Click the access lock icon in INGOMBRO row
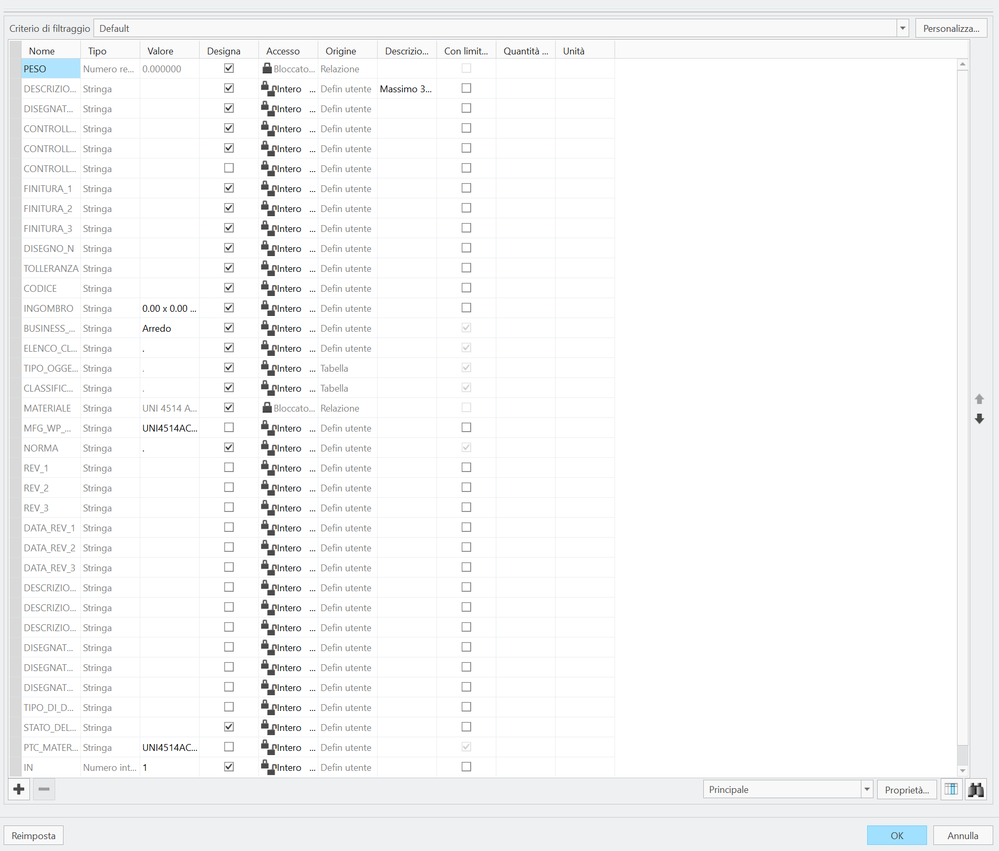Screen dimensions: 999x851 [x=268, y=308]
